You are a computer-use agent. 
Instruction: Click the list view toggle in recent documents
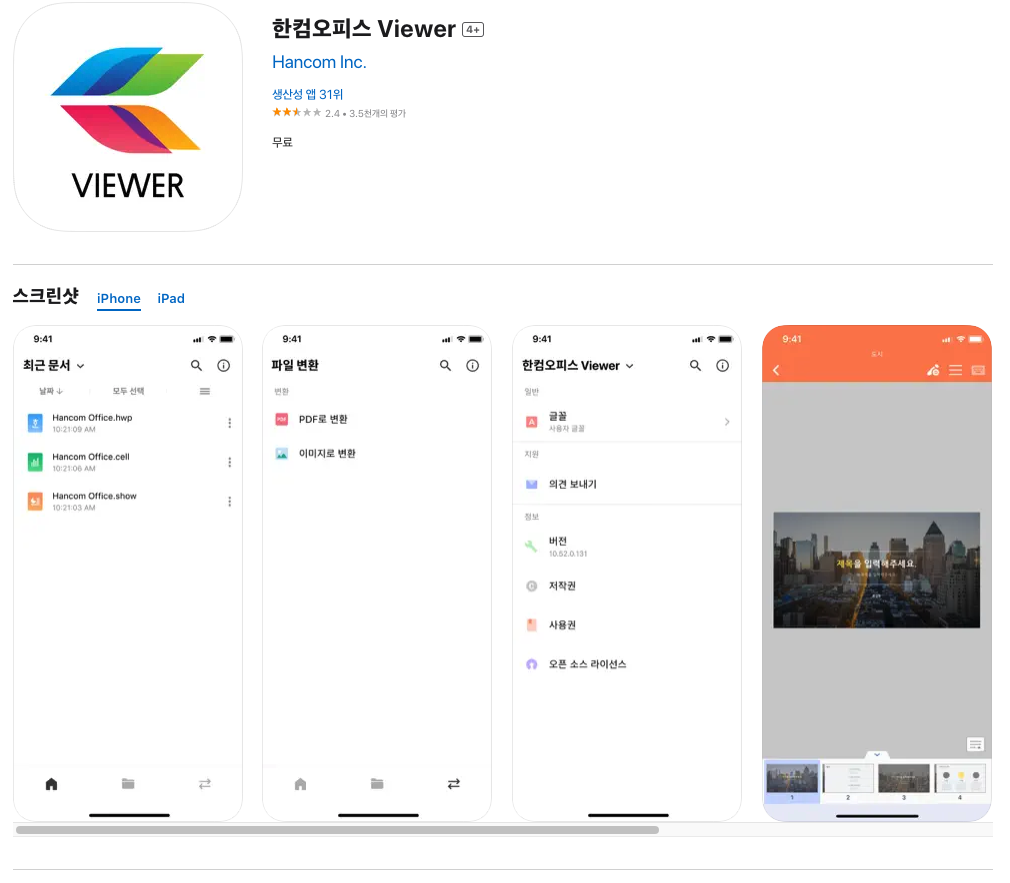[x=205, y=391]
